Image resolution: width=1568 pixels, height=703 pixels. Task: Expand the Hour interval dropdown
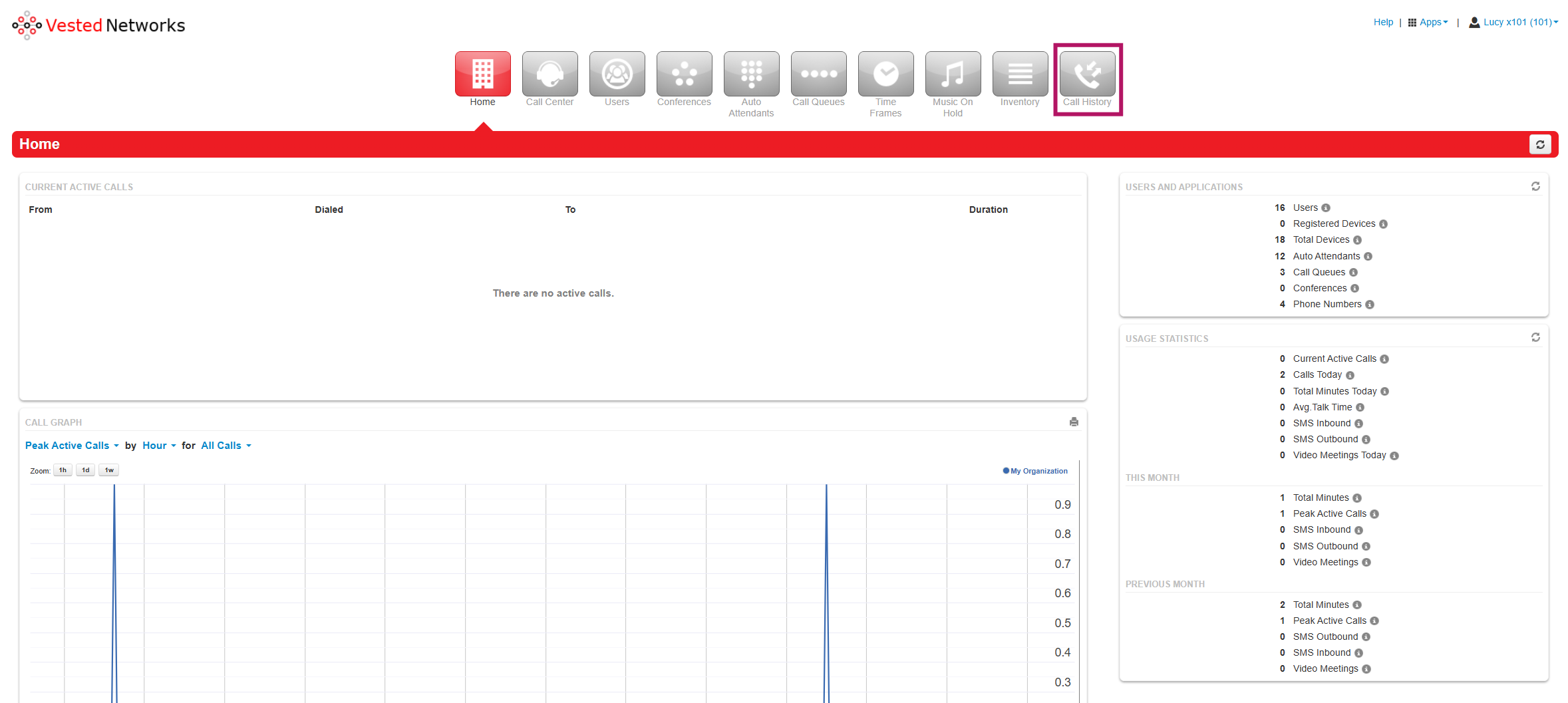point(159,446)
